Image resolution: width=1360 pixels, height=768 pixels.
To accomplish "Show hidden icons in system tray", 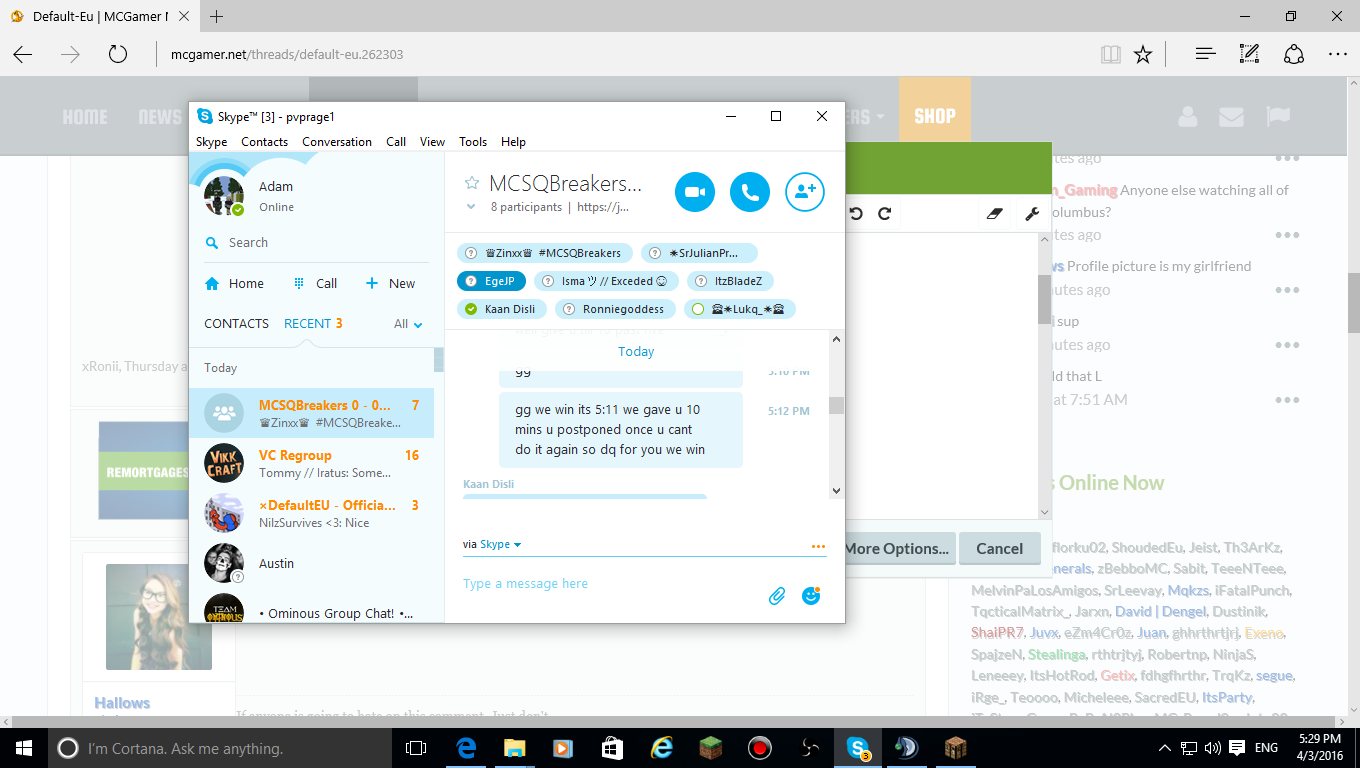I will click(x=1164, y=748).
